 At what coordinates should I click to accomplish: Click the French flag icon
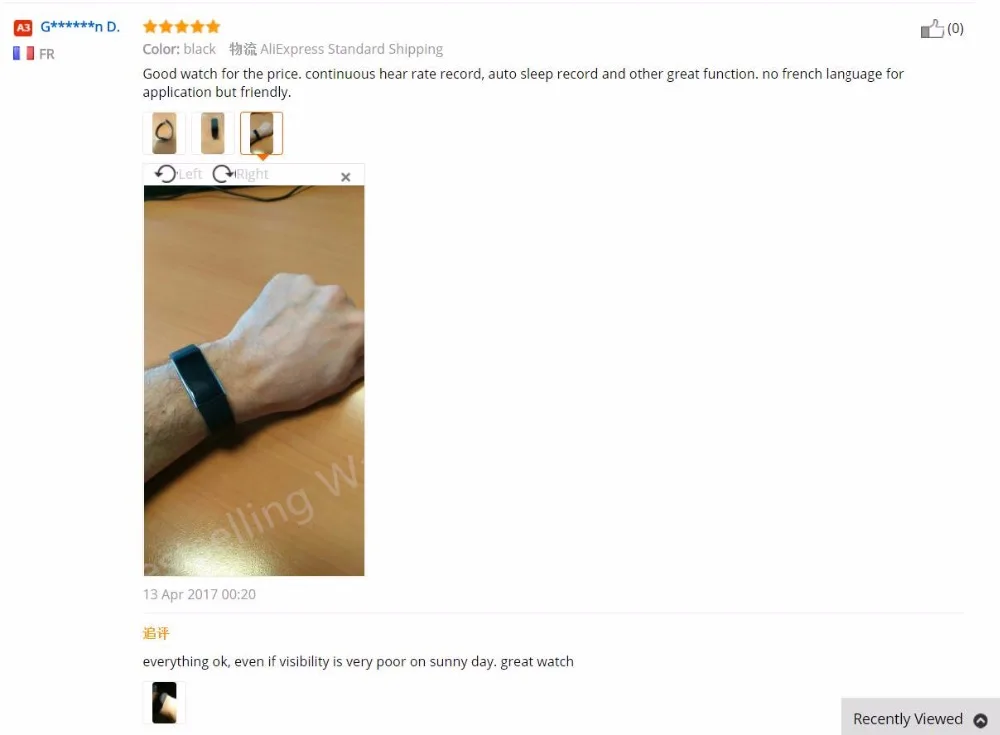(24, 54)
